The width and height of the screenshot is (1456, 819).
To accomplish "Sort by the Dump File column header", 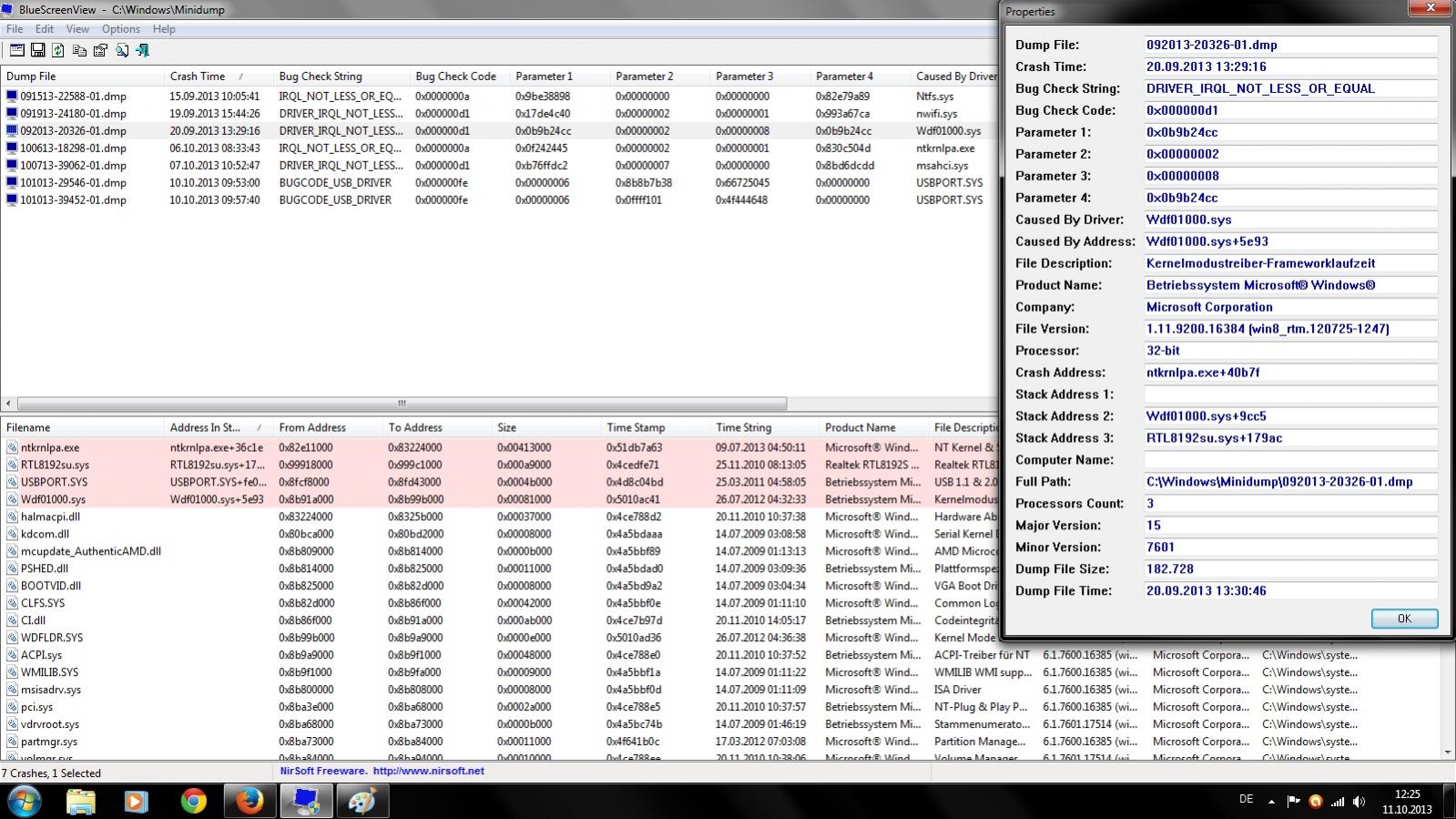I will click(x=82, y=77).
